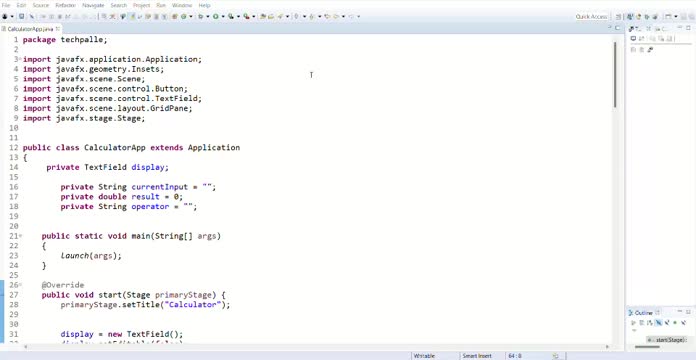The width and height of the screenshot is (696, 360).
Task: Minimize the editor area with its minimize icon
Action: 609,28
